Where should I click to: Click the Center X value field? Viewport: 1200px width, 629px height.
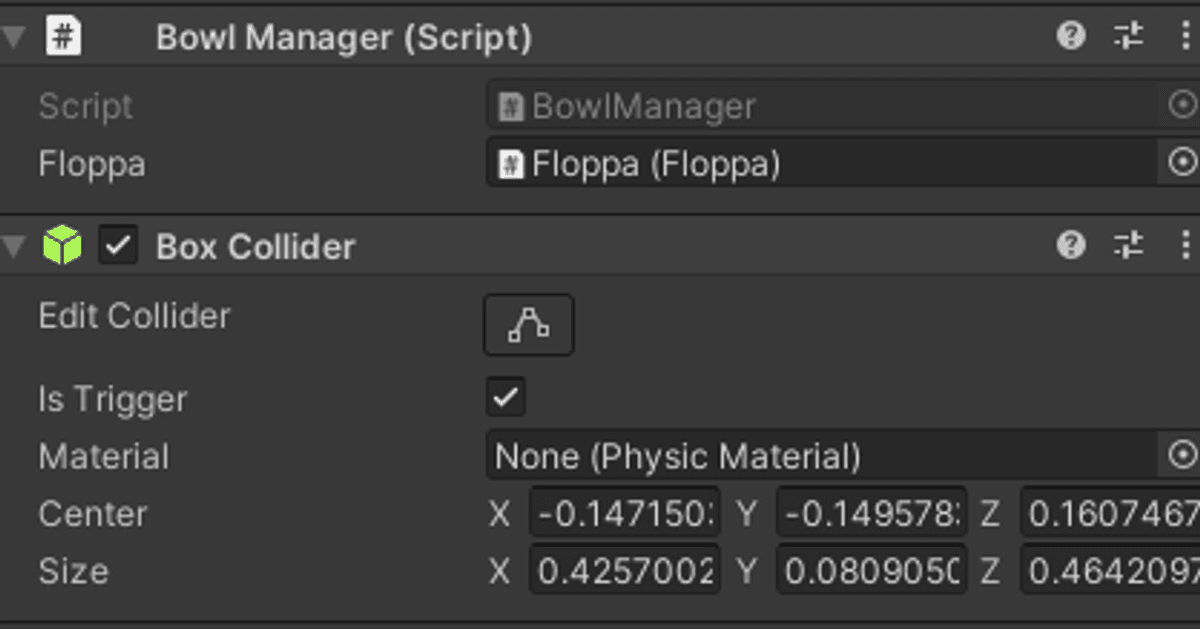coord(624,514)
